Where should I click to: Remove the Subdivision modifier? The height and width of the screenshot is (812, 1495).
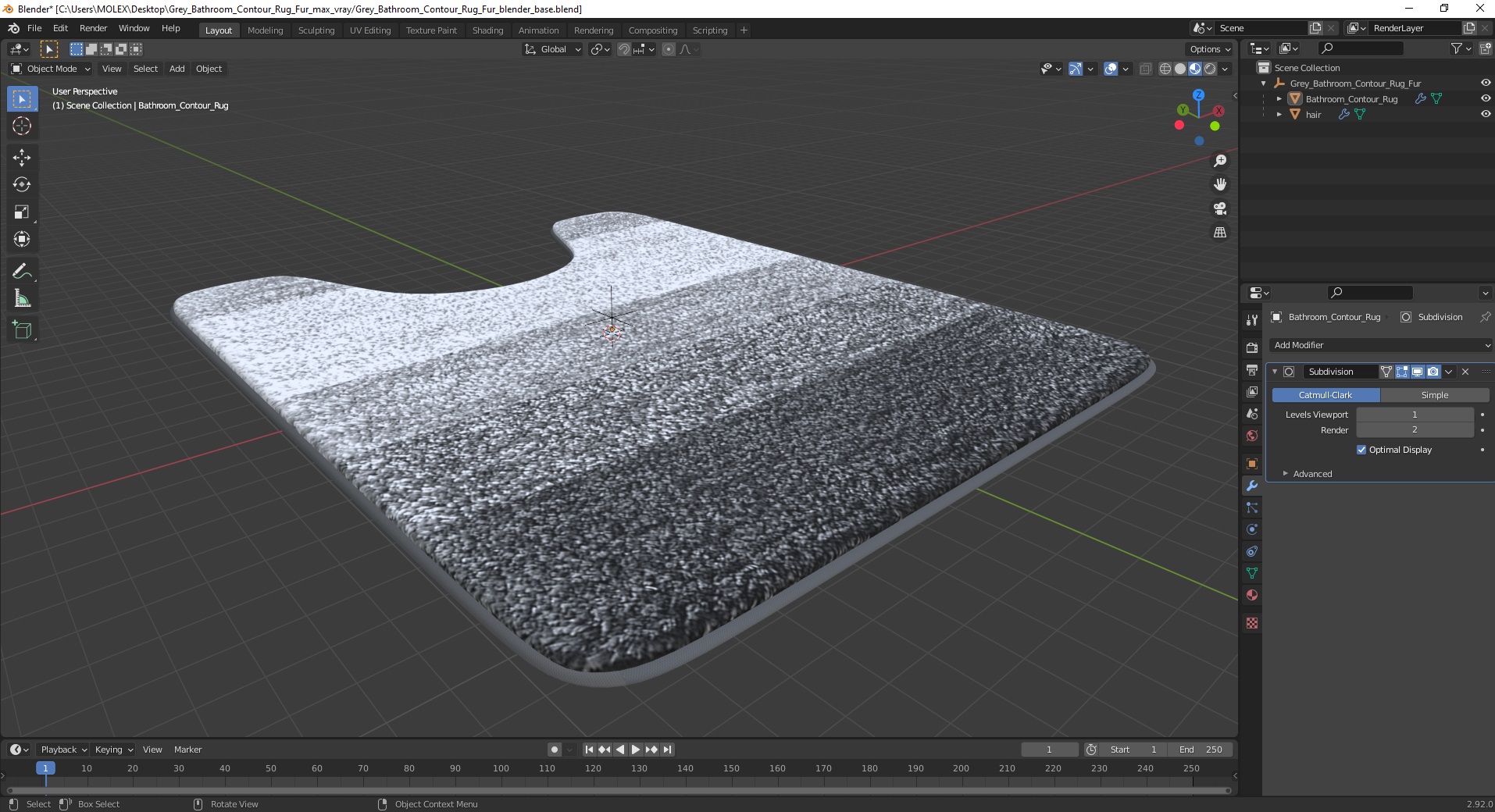point(1465,372)
